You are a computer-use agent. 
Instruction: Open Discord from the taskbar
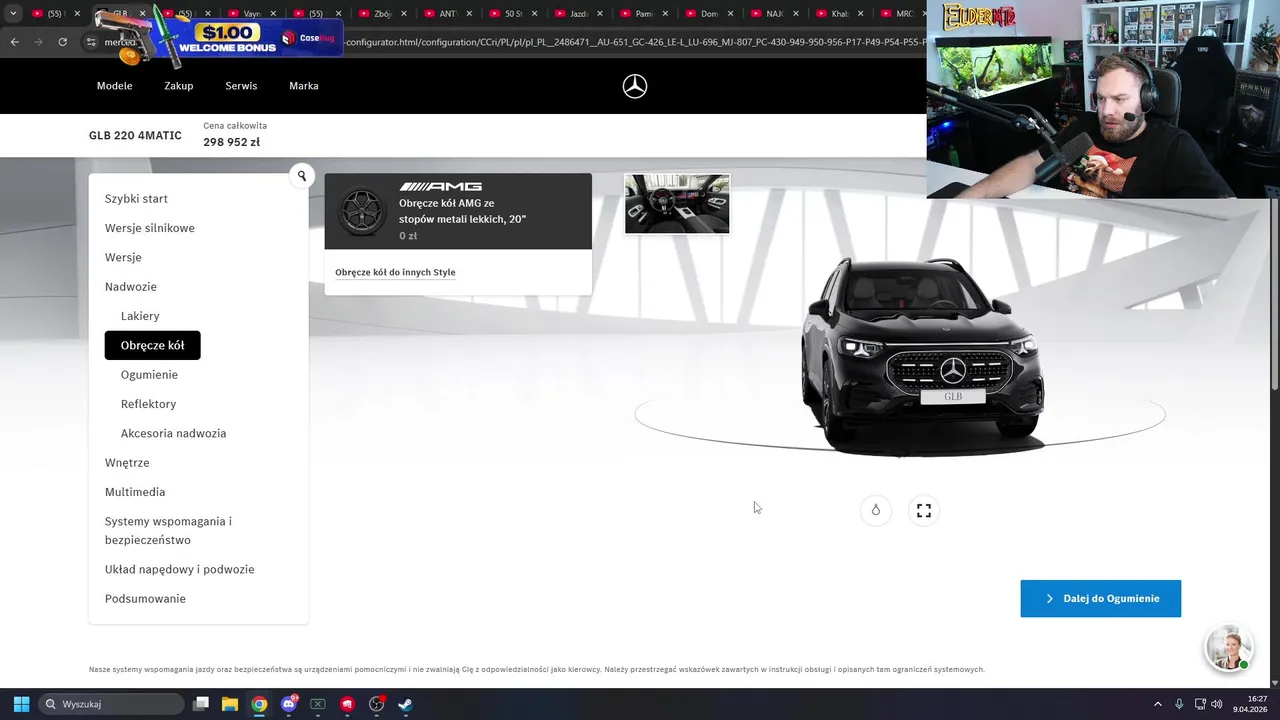point(289,704)
